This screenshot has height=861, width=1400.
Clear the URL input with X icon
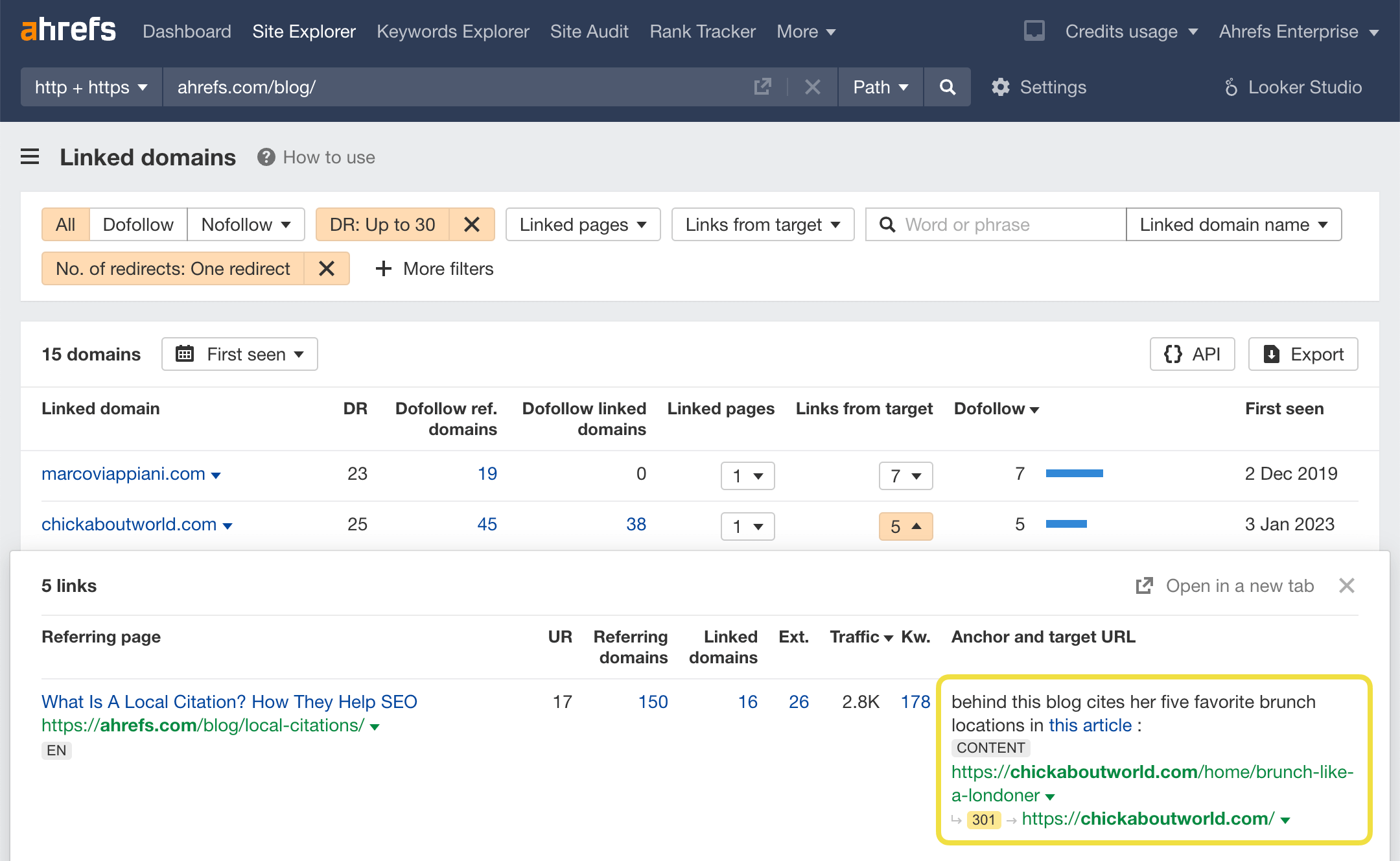coord(812,87)
